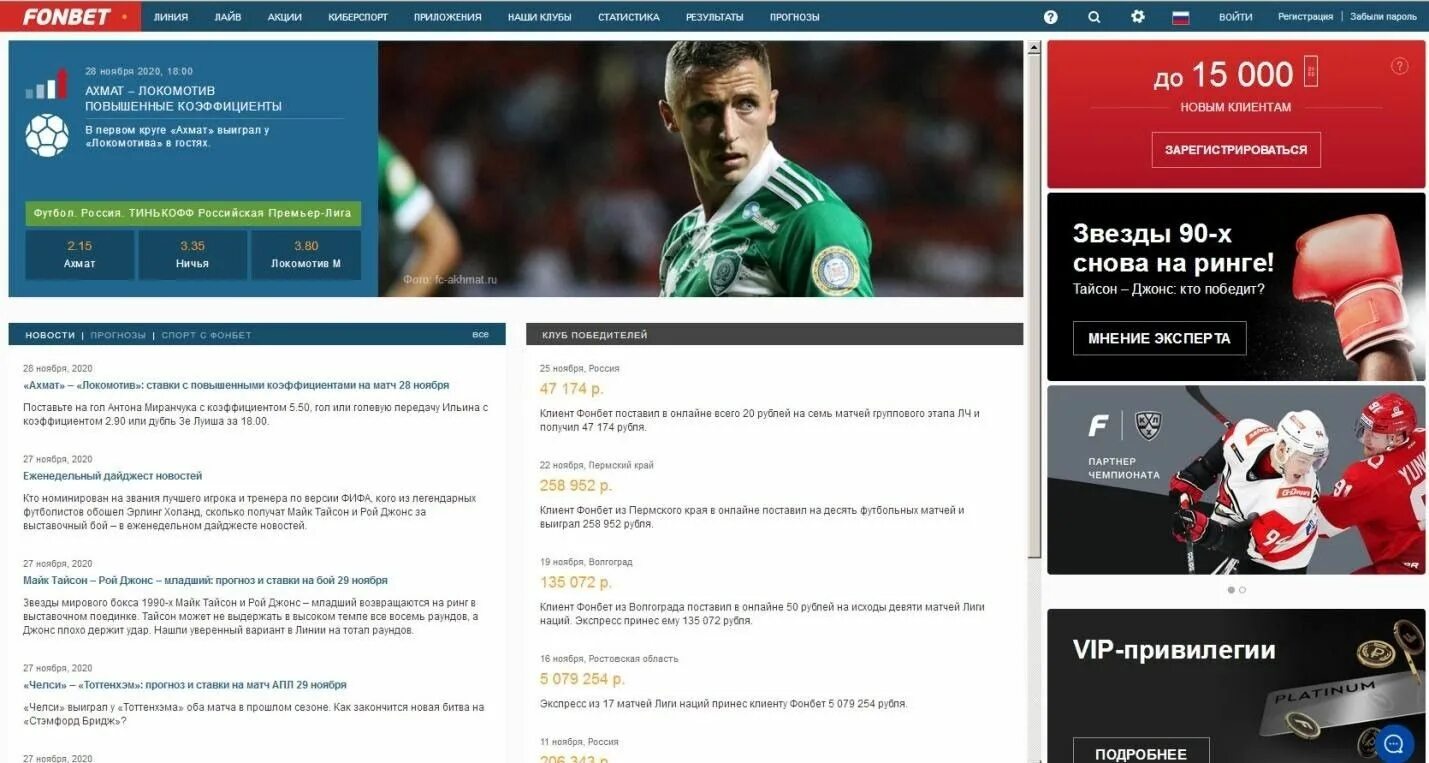Click the 47 174 р. winner amount
This screenshot has height=763, width=1429.
pos(572,388)
